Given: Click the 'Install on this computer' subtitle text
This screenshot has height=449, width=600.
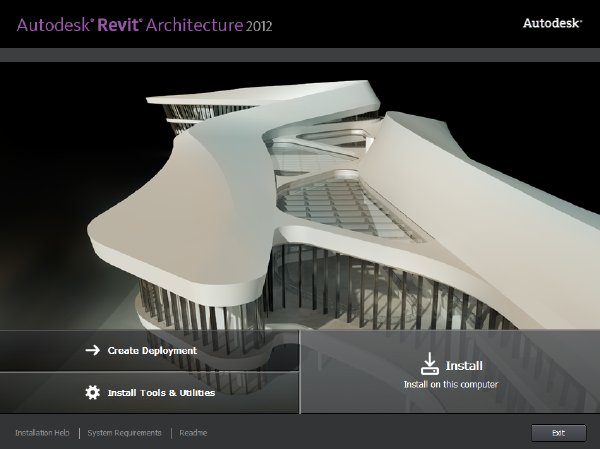Looking at the screenshot, I should (x=451, y=384).
